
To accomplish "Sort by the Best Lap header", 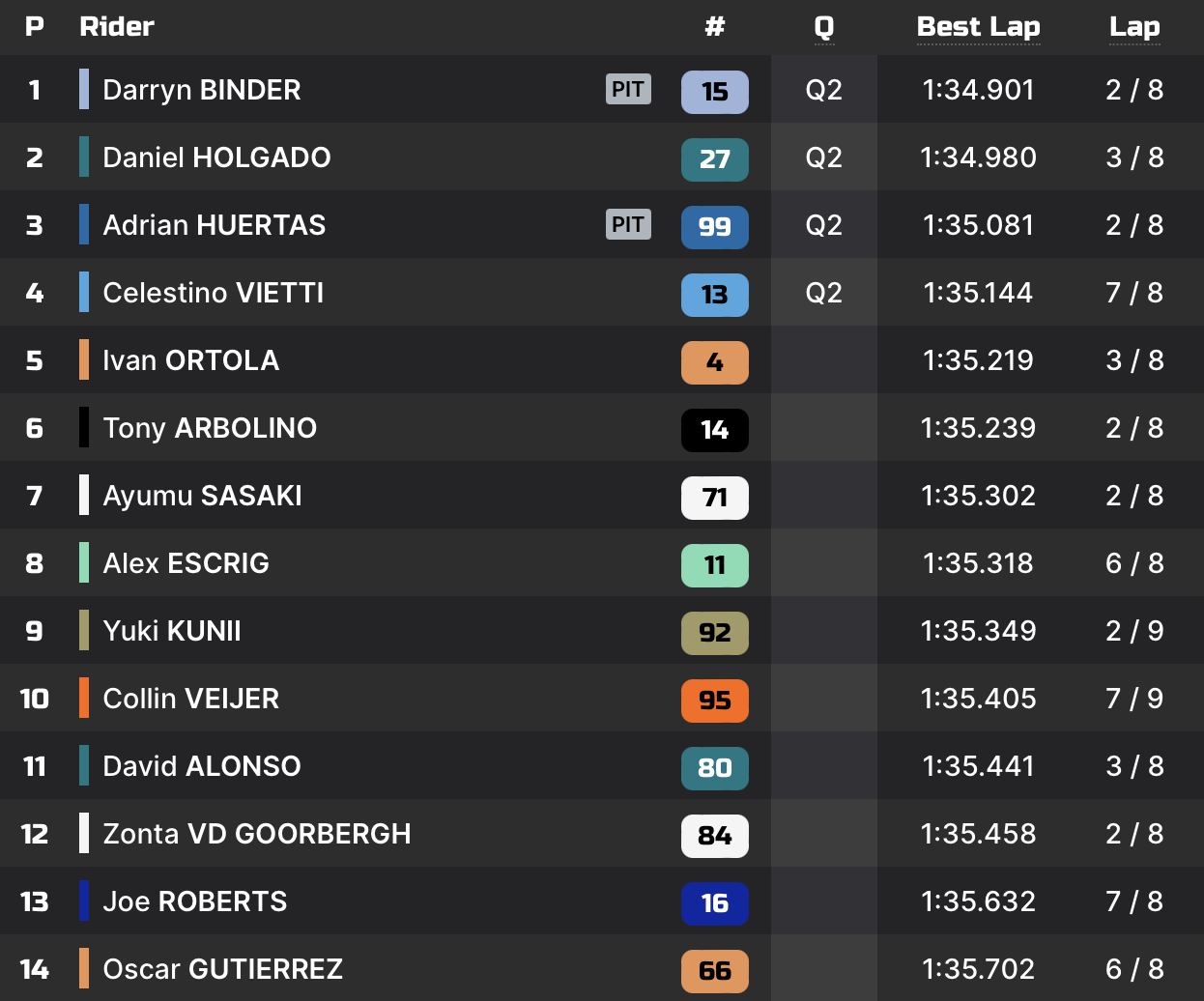I will [x=978, y=27].
